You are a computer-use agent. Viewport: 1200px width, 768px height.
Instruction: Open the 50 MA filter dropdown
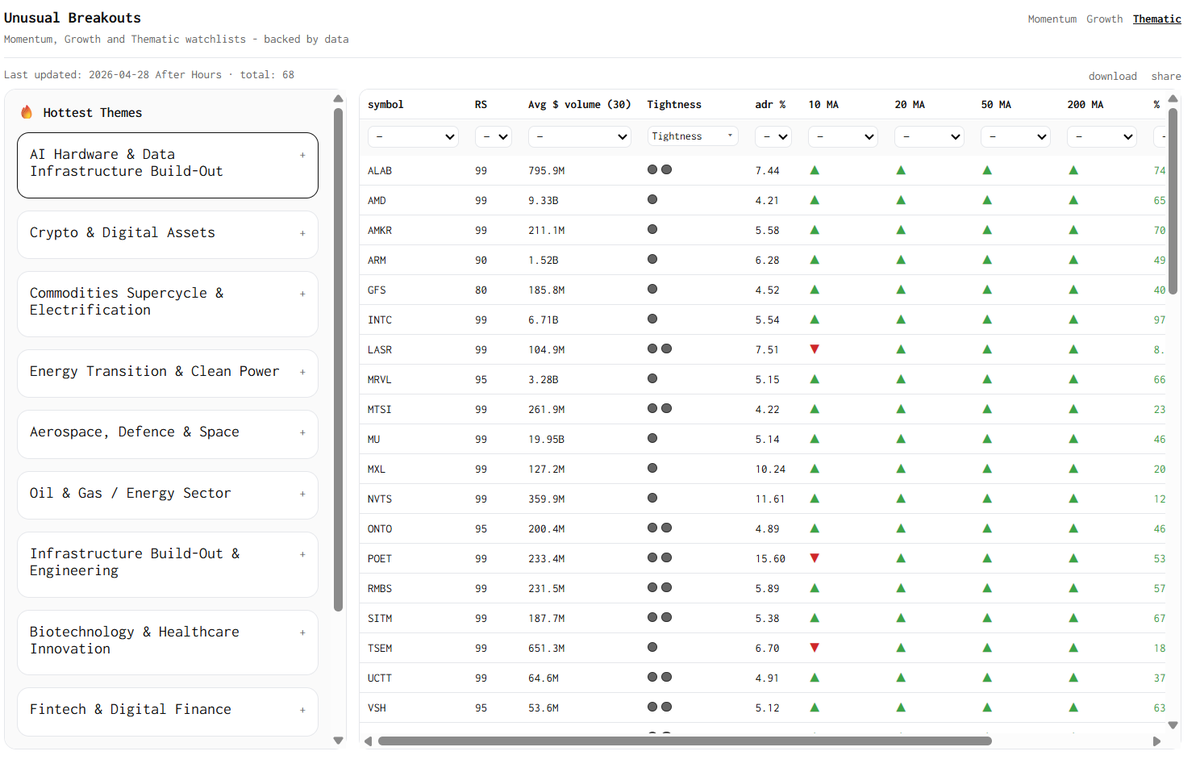point(1015,136)
